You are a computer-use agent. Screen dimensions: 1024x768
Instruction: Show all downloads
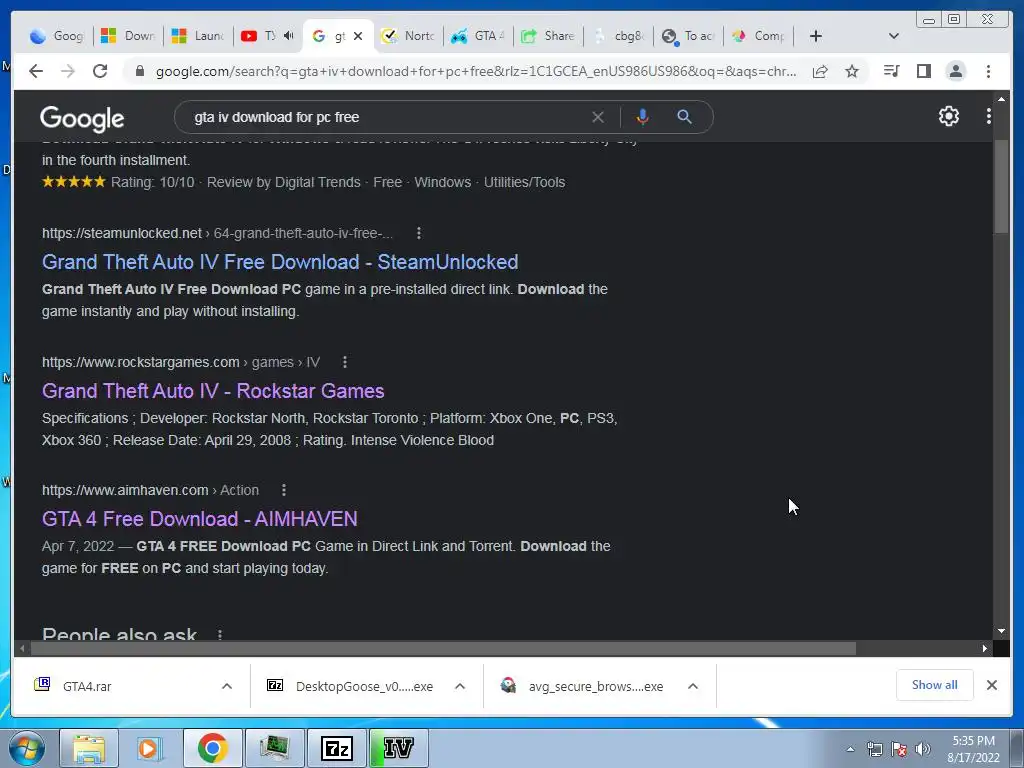point(935,685)
